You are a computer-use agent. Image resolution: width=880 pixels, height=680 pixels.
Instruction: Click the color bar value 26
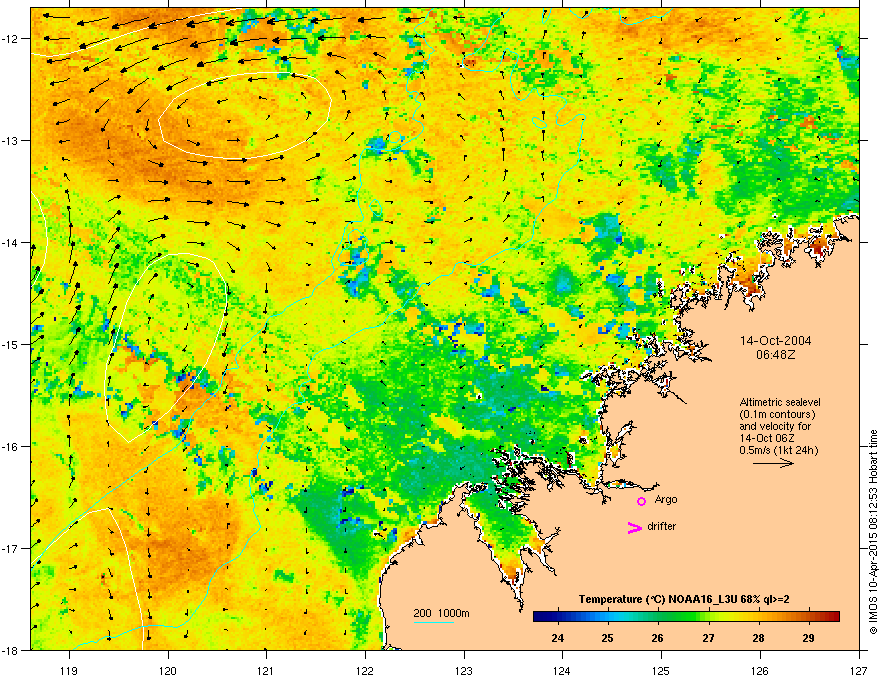[658, 638]
